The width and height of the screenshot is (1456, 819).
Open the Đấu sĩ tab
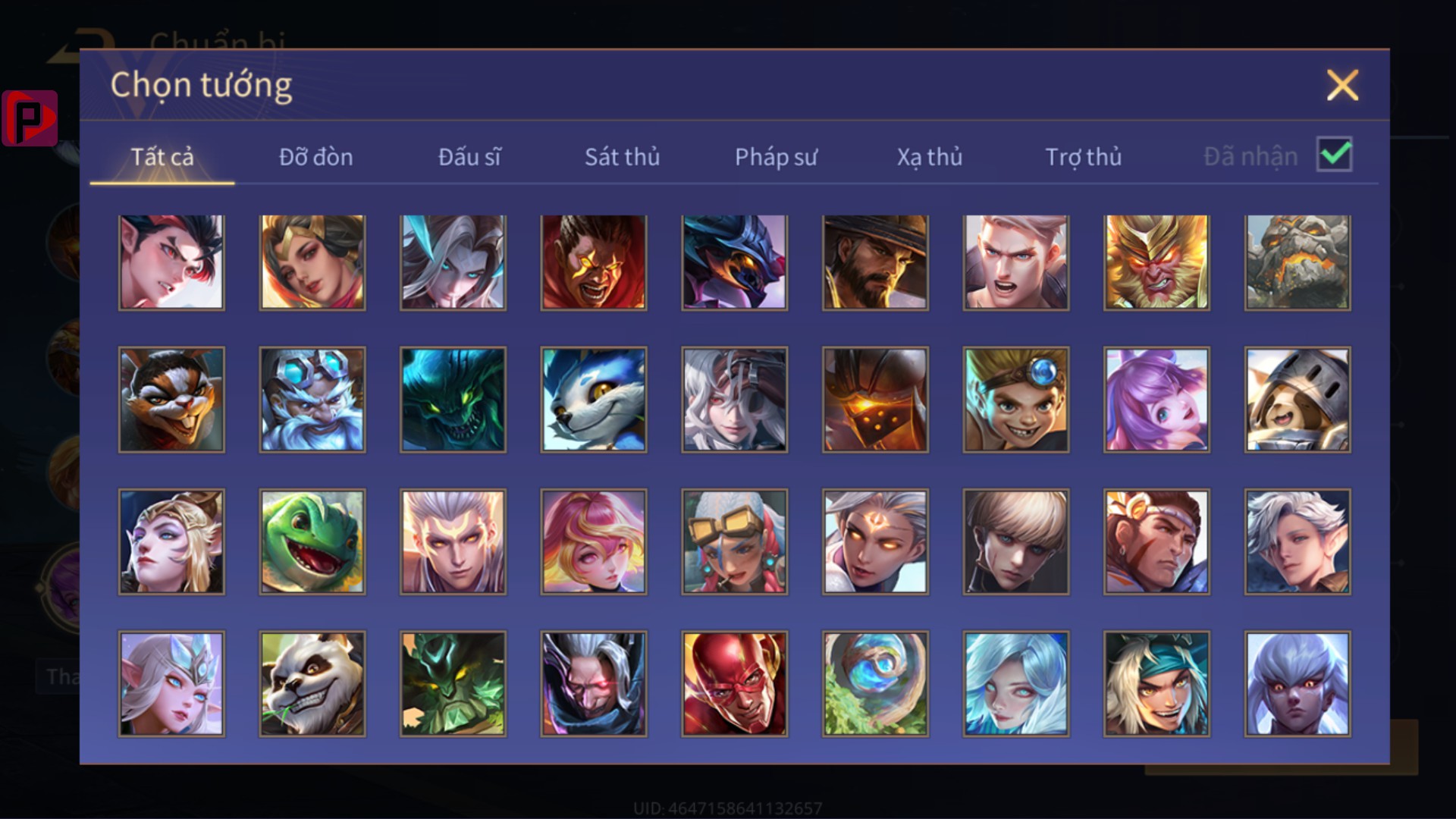[x=469, y=157]
